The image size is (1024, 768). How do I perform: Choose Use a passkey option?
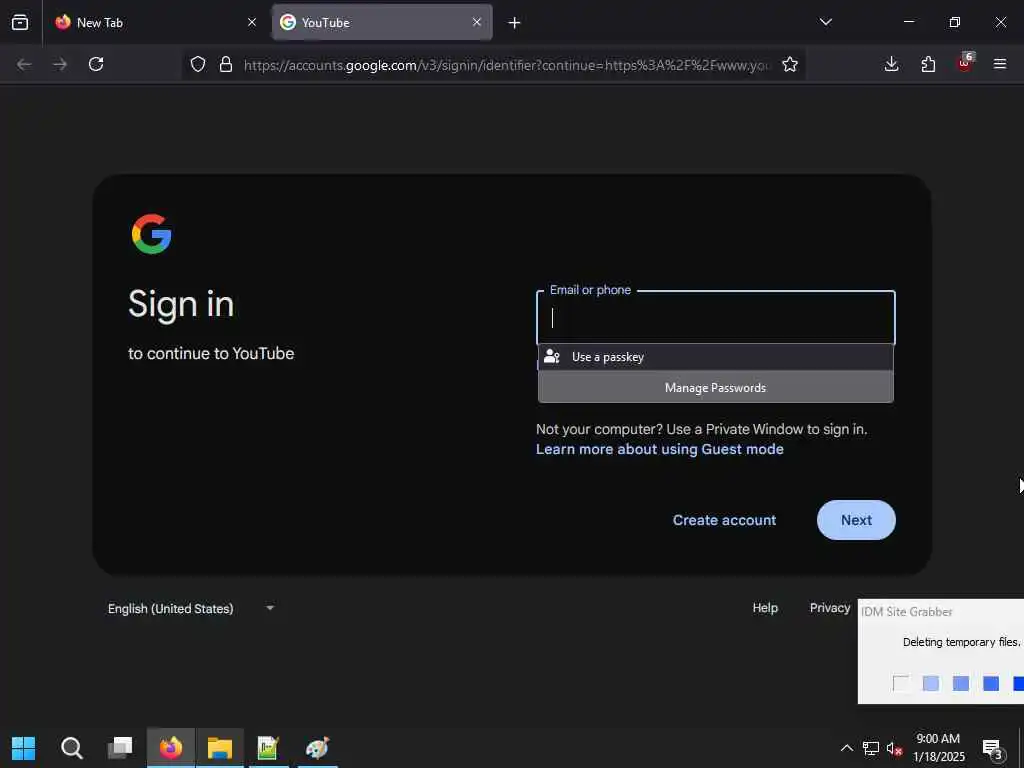716,357
